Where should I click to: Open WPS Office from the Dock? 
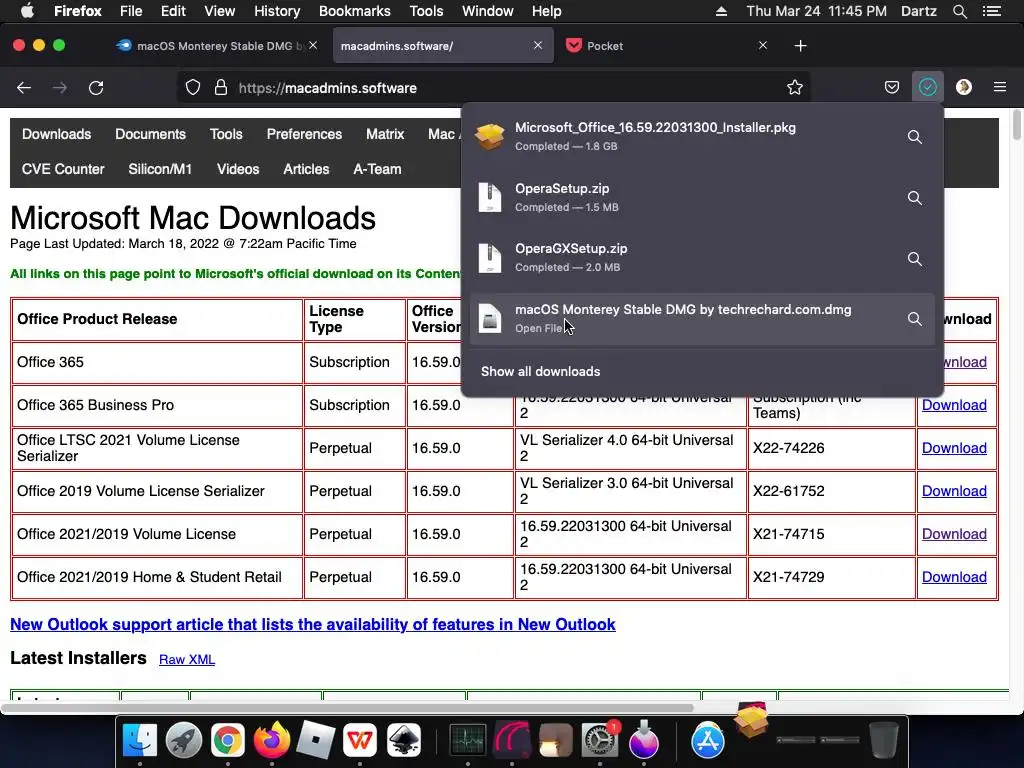pos(360,740)
